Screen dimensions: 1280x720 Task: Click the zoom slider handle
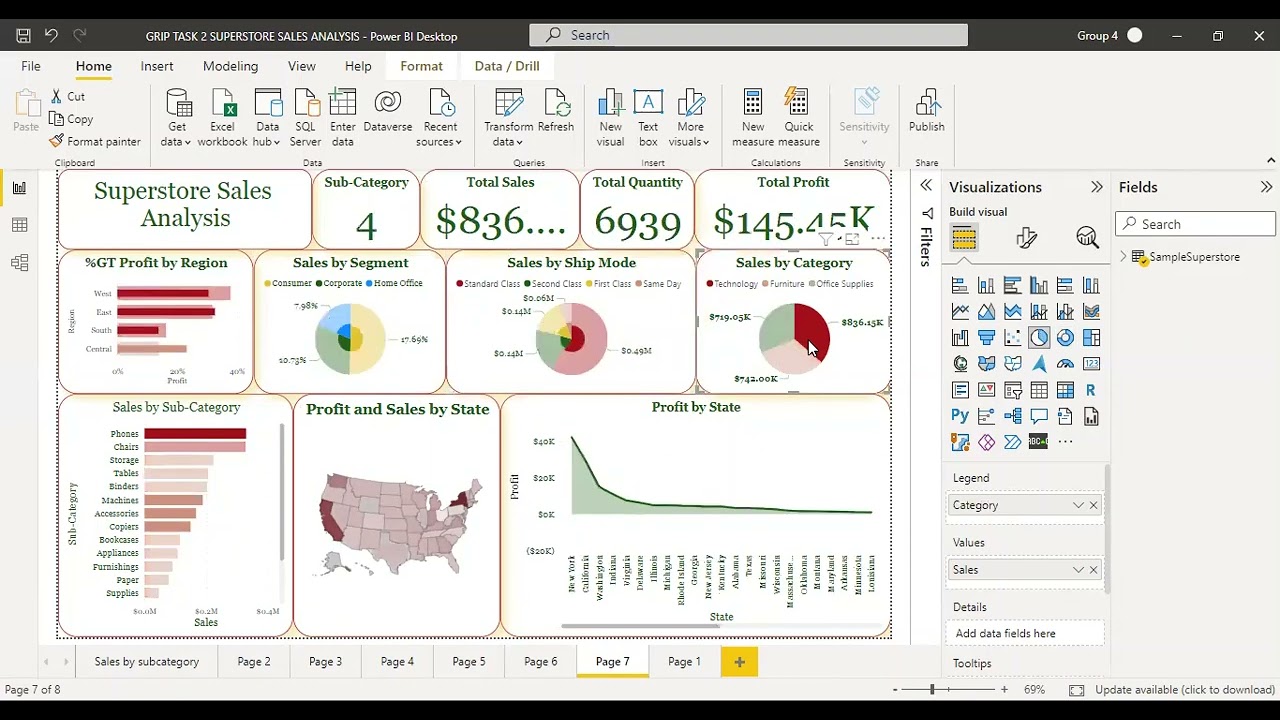tap(932, 689)
